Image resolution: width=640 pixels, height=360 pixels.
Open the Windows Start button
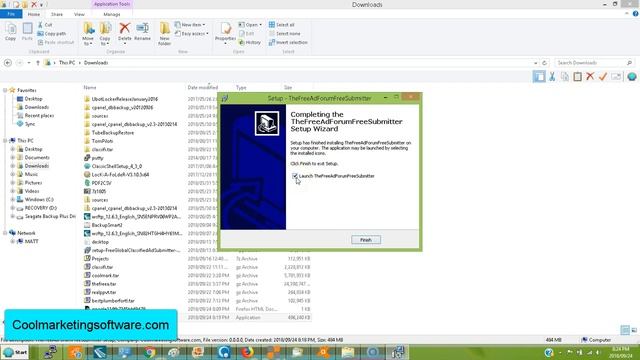15,352
